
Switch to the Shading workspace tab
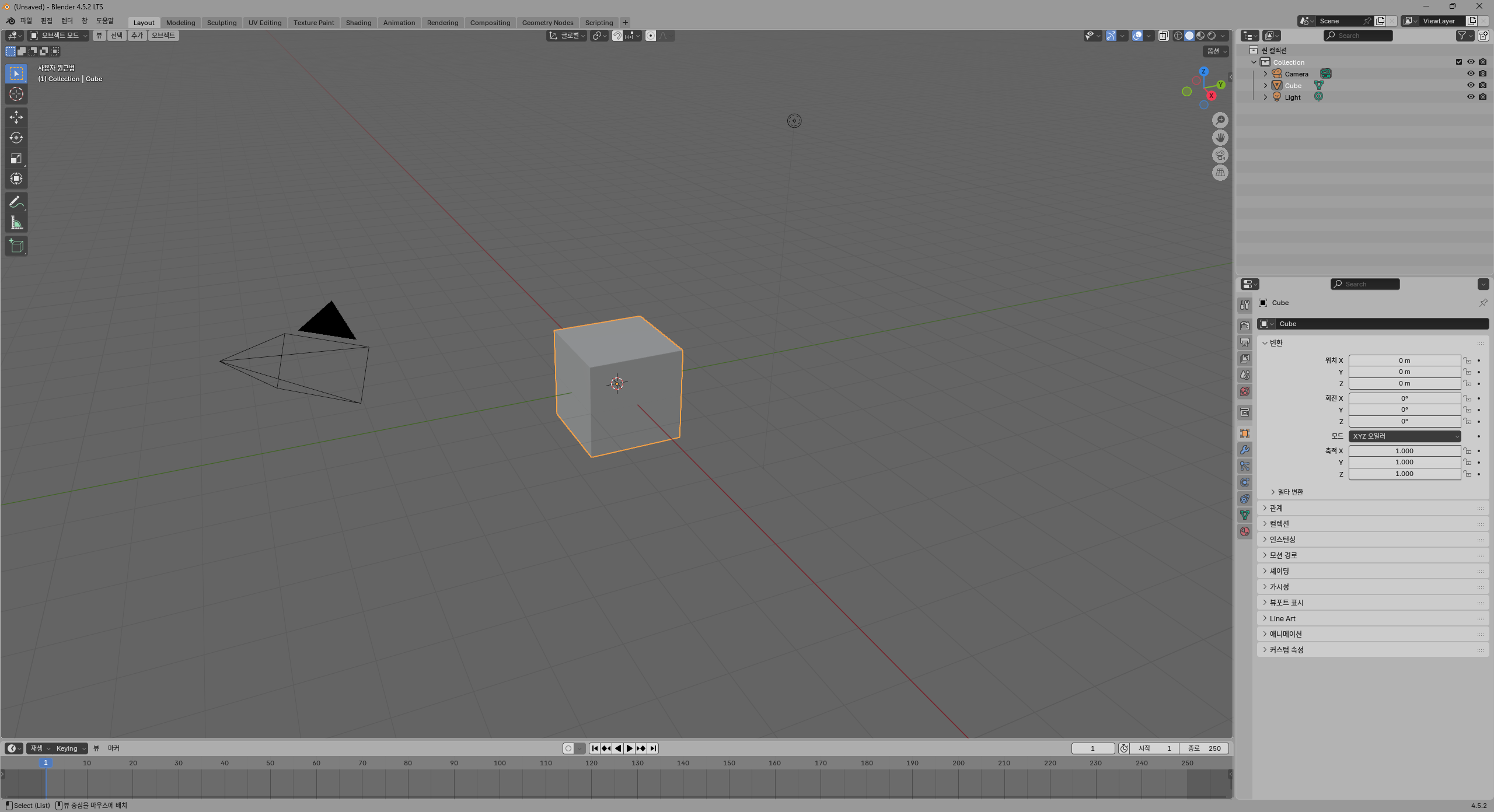point(358,23)
